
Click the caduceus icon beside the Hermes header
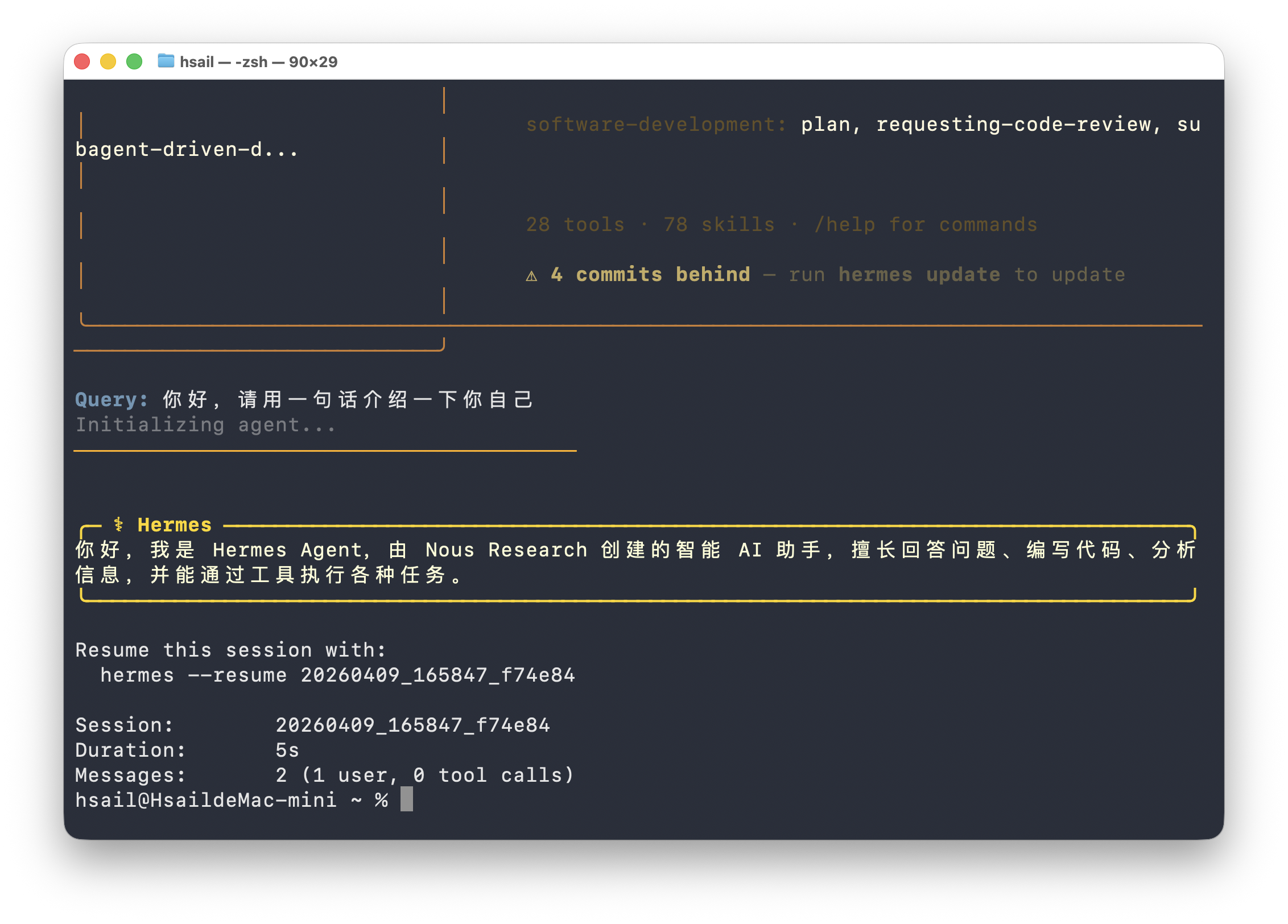click(x=118, y=524)
